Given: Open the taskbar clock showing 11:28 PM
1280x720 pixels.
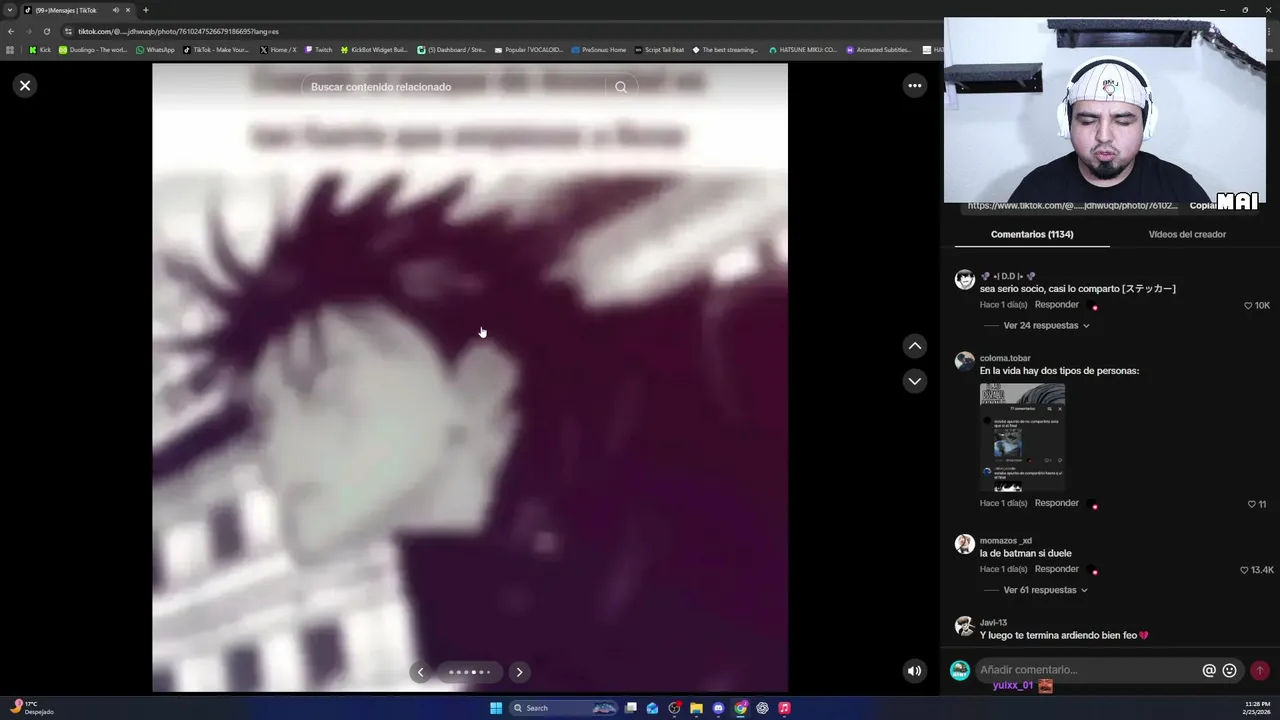Looking at the screenshot, I should point(1257,708).
